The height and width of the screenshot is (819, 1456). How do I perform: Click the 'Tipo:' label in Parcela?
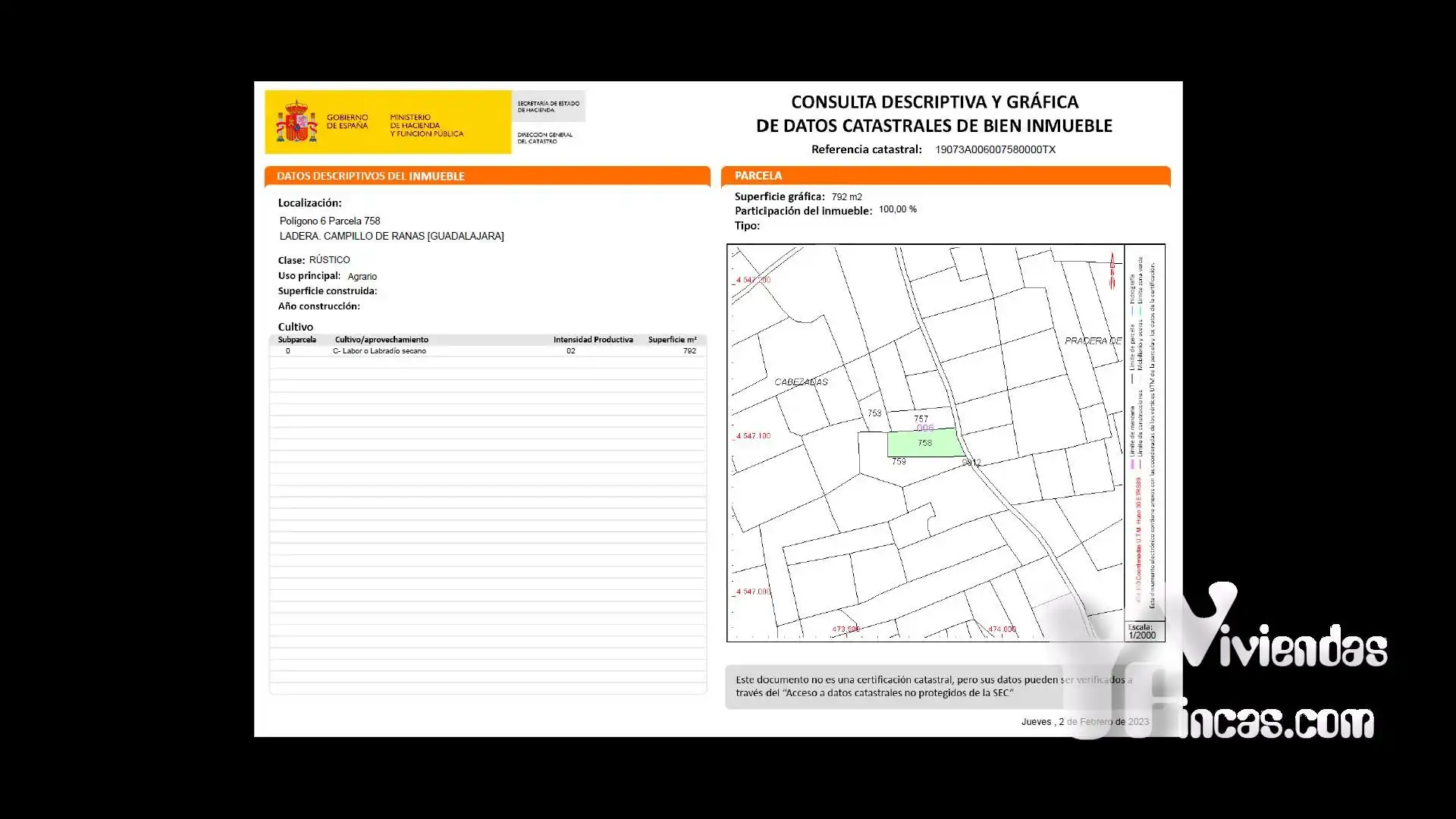point(747,226)
